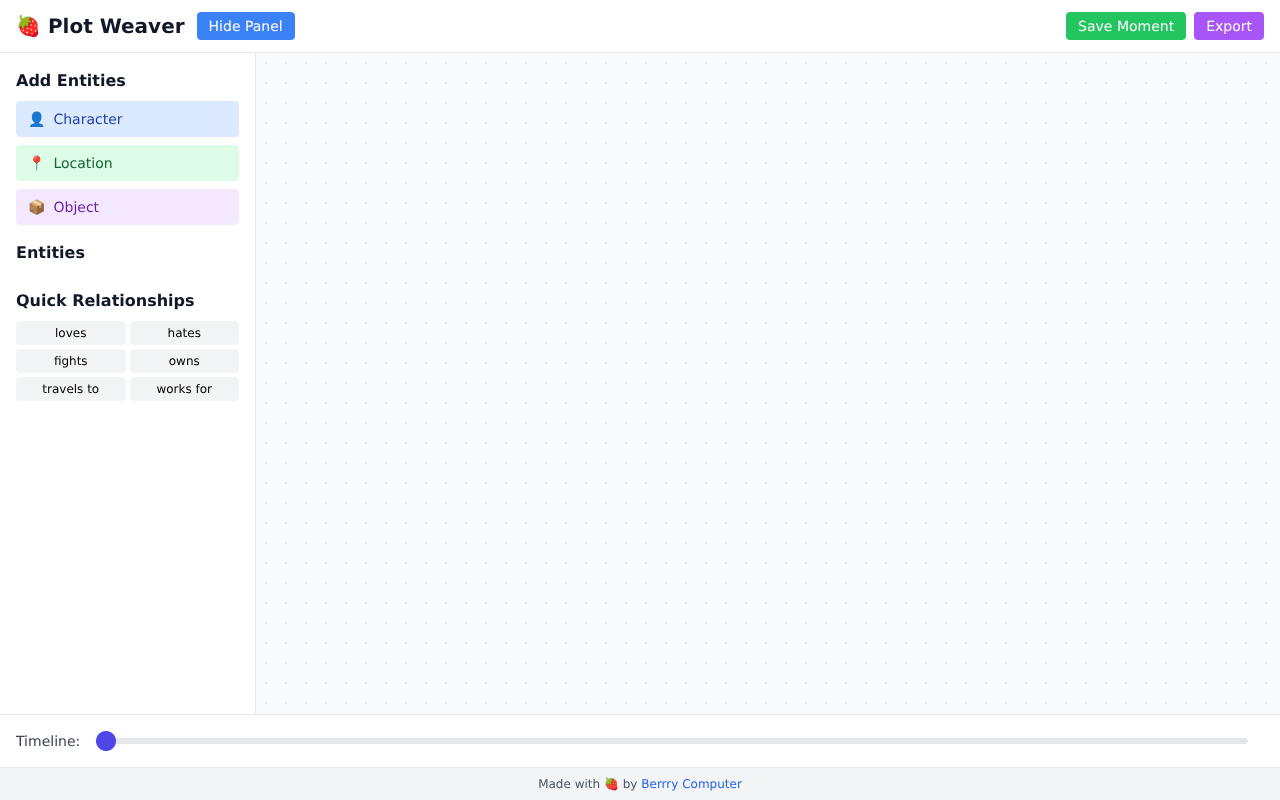This screenshot has width=1280, height=800.
Task: Click the box icon on Object
Action: pos(36,207)
